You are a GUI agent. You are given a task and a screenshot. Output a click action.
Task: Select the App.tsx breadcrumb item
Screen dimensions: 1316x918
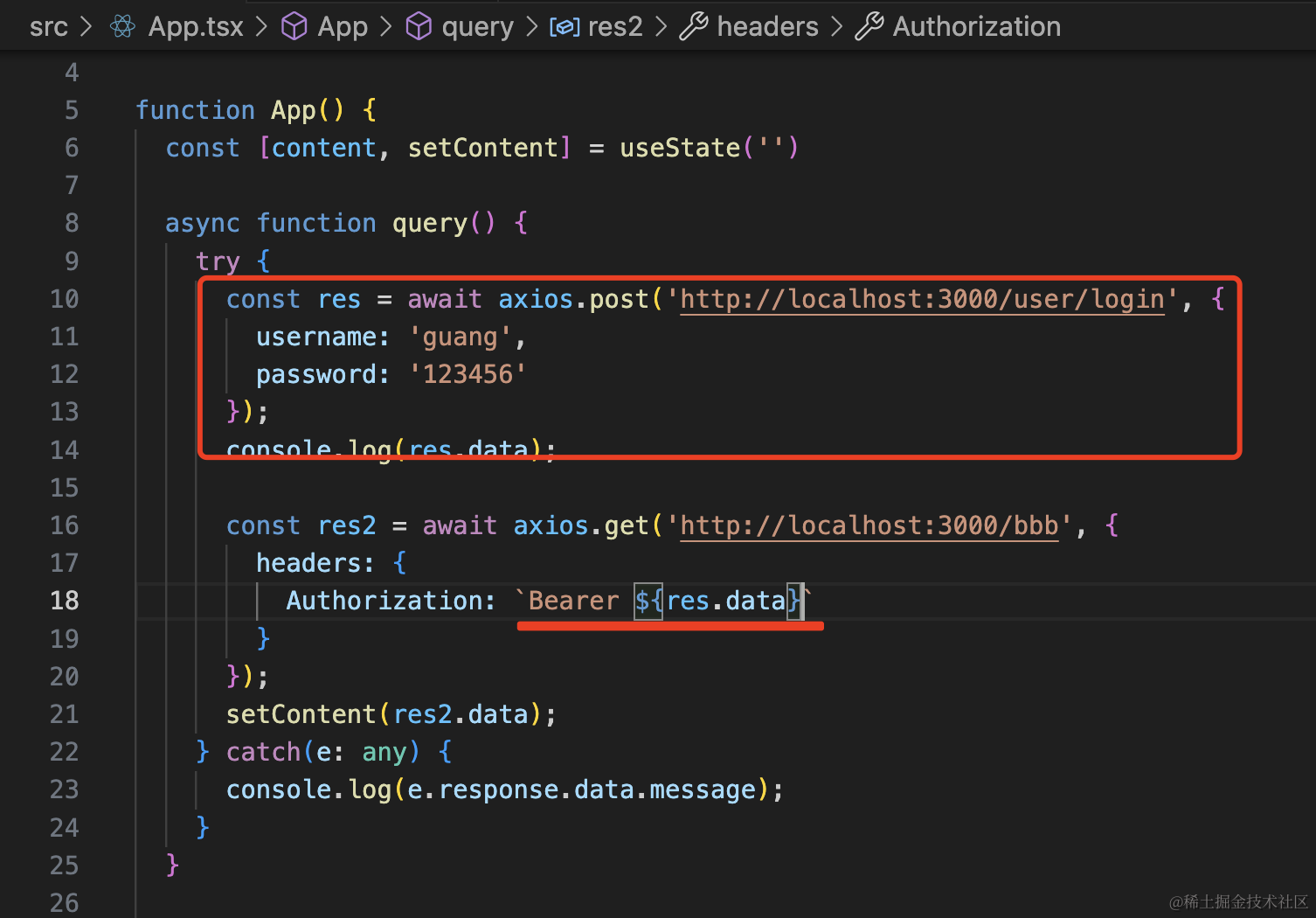coord(196,27)
